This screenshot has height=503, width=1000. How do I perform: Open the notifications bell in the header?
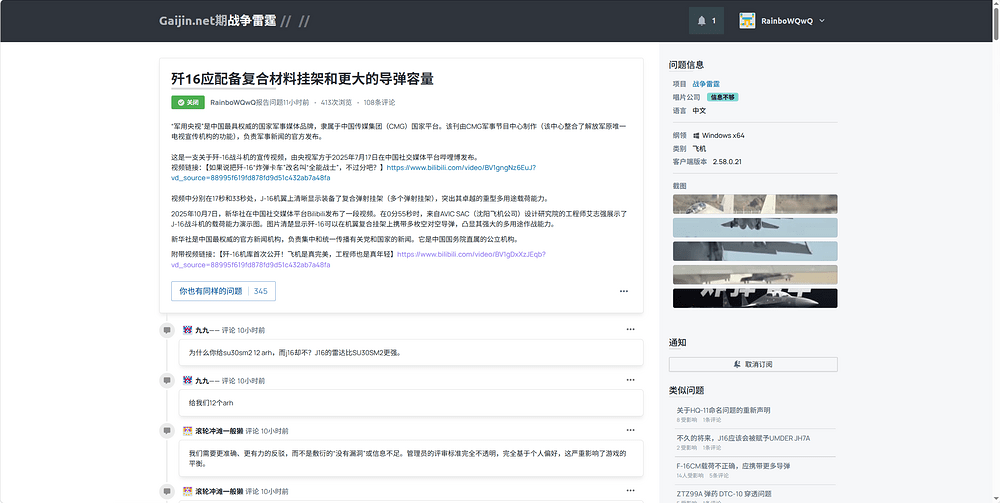coord(706,20)
